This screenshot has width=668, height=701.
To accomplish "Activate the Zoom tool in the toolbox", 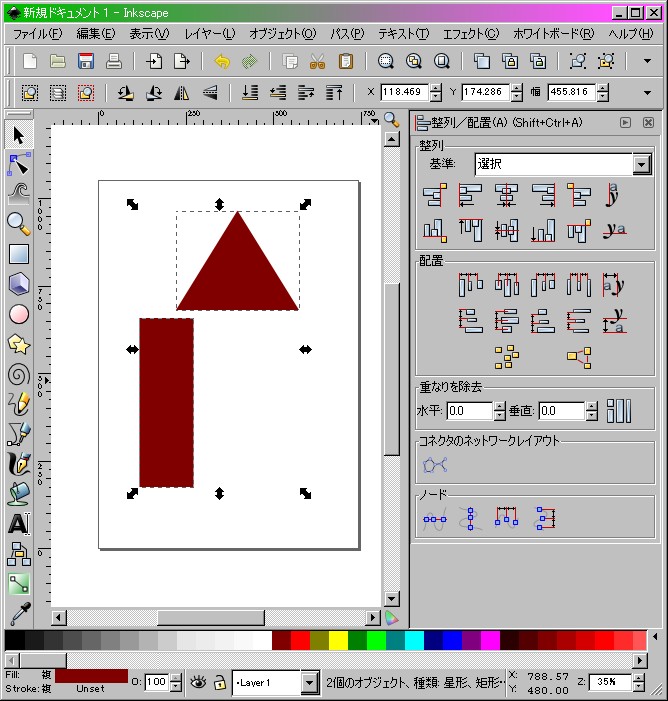I will point(19,223).
